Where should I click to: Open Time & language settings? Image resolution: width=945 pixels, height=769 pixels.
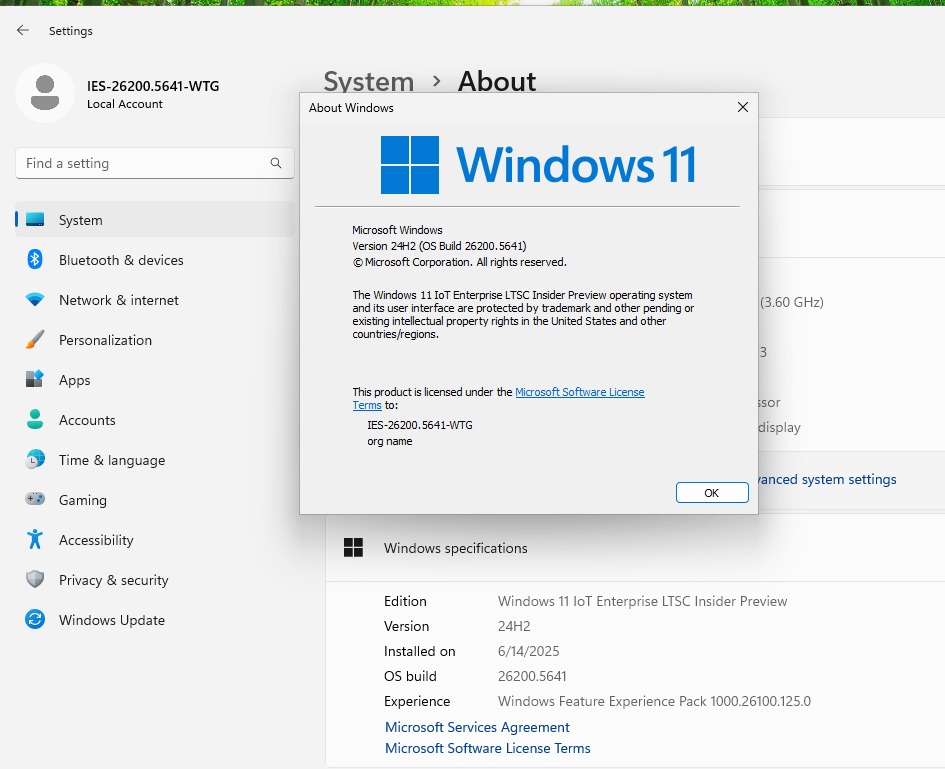click(x=155, y=460)
